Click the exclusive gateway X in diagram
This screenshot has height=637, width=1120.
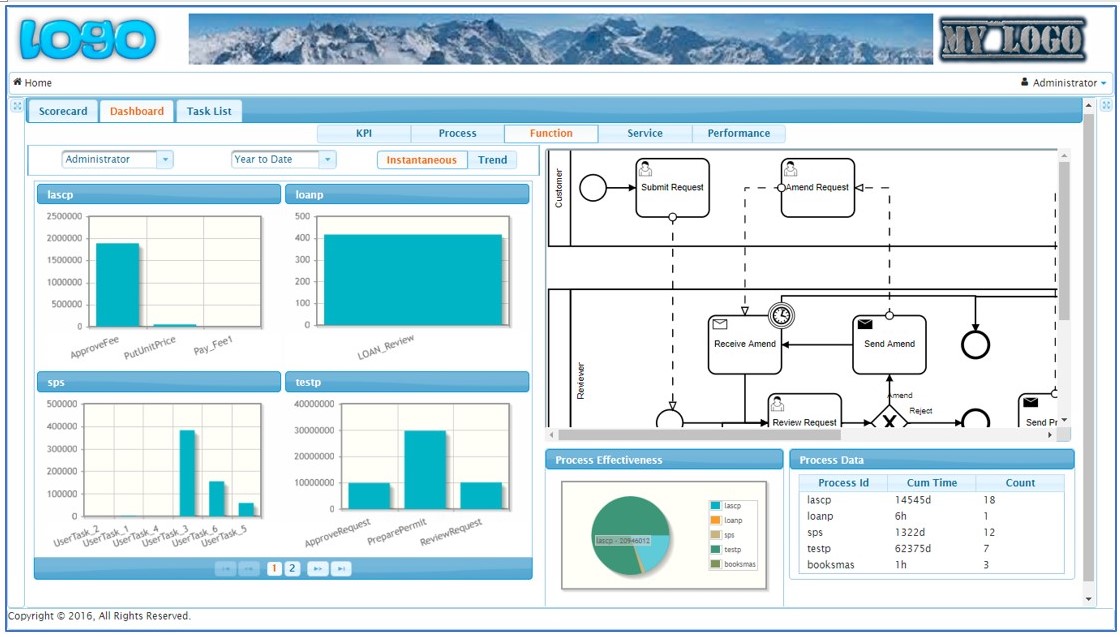[889, 421]
